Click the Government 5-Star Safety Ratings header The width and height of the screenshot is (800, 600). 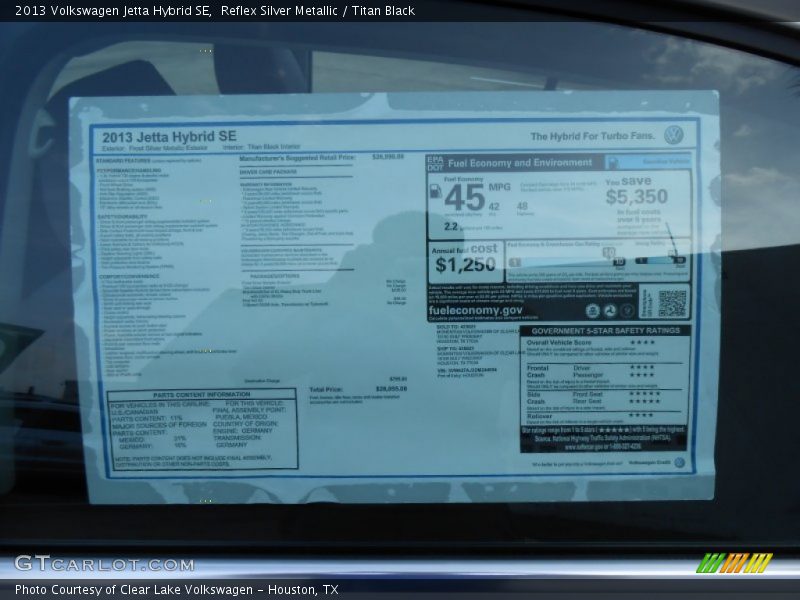coord(606,331)
